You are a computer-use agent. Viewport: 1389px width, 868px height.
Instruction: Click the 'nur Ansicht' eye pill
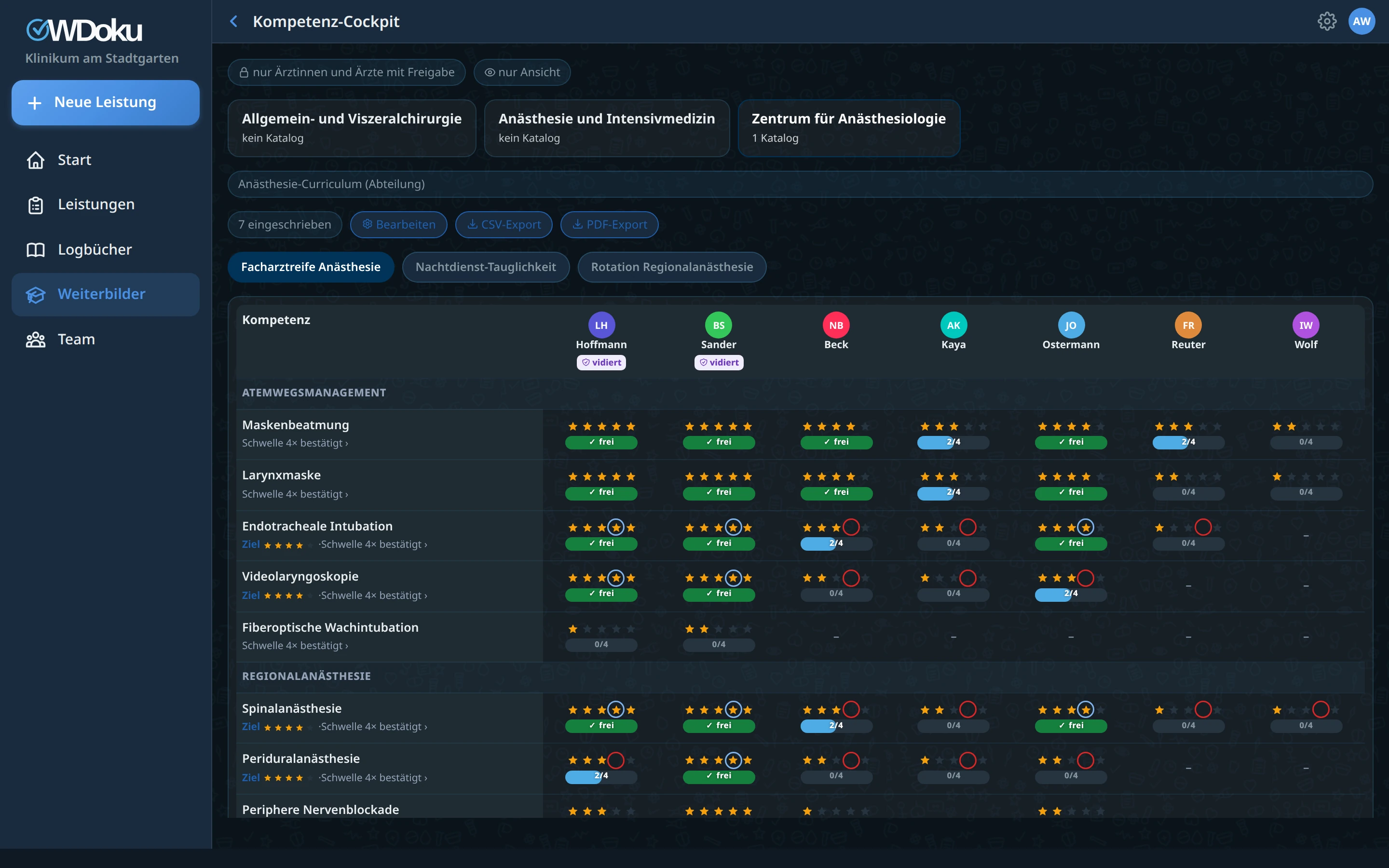(522, 72)
